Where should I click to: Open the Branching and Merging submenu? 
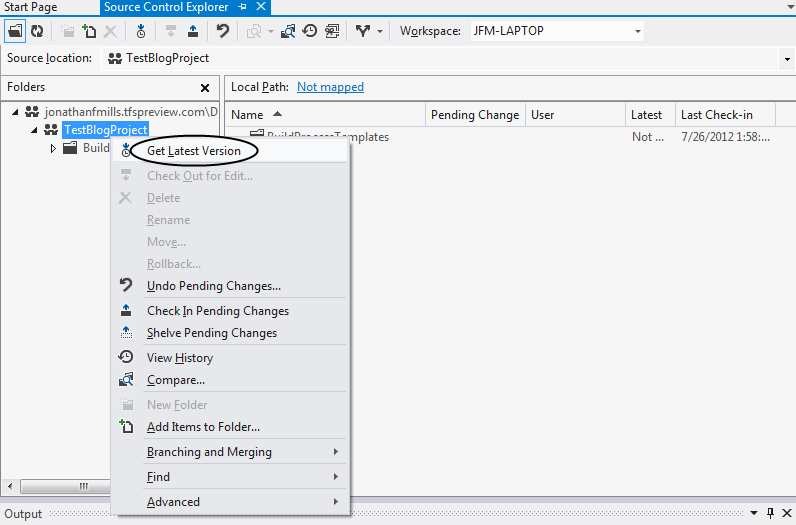coord(231,452)
